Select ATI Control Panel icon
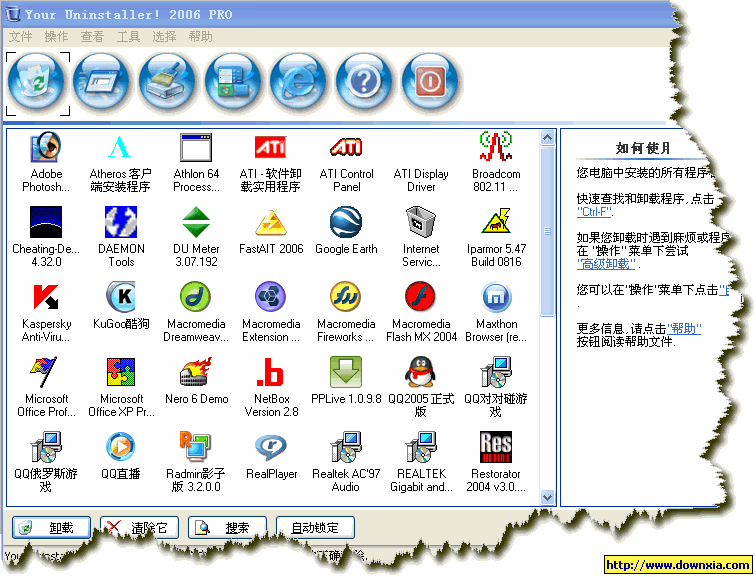Image resolution: width=756 pixels, height=577 pixels. pyautogui.click(x=346, y=147)
